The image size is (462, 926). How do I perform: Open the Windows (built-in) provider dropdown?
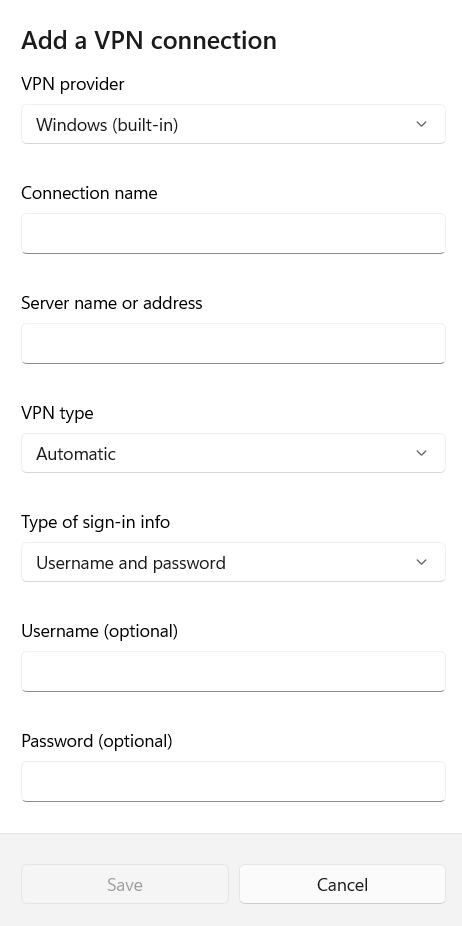(x=233, y=124)
